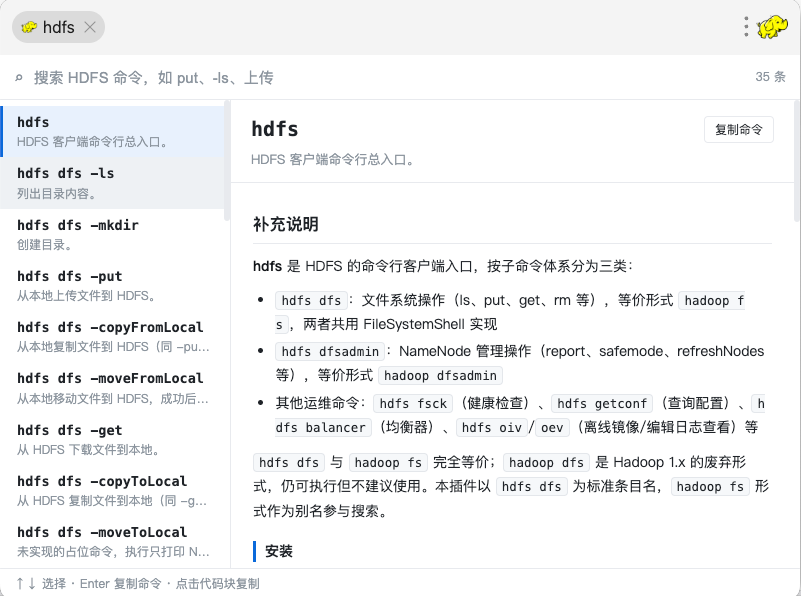Copy the hdfs dfsadmin code block
The height and width of the screenshot is (596, 801).
coord(330,351)
